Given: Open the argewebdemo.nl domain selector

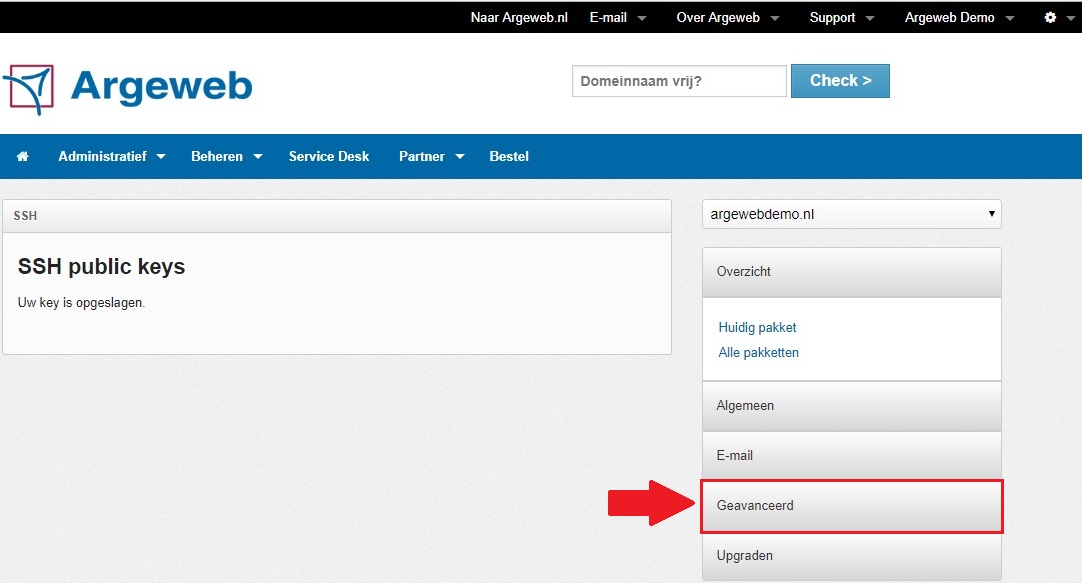Looking at the screenshot, I should 852,214.
